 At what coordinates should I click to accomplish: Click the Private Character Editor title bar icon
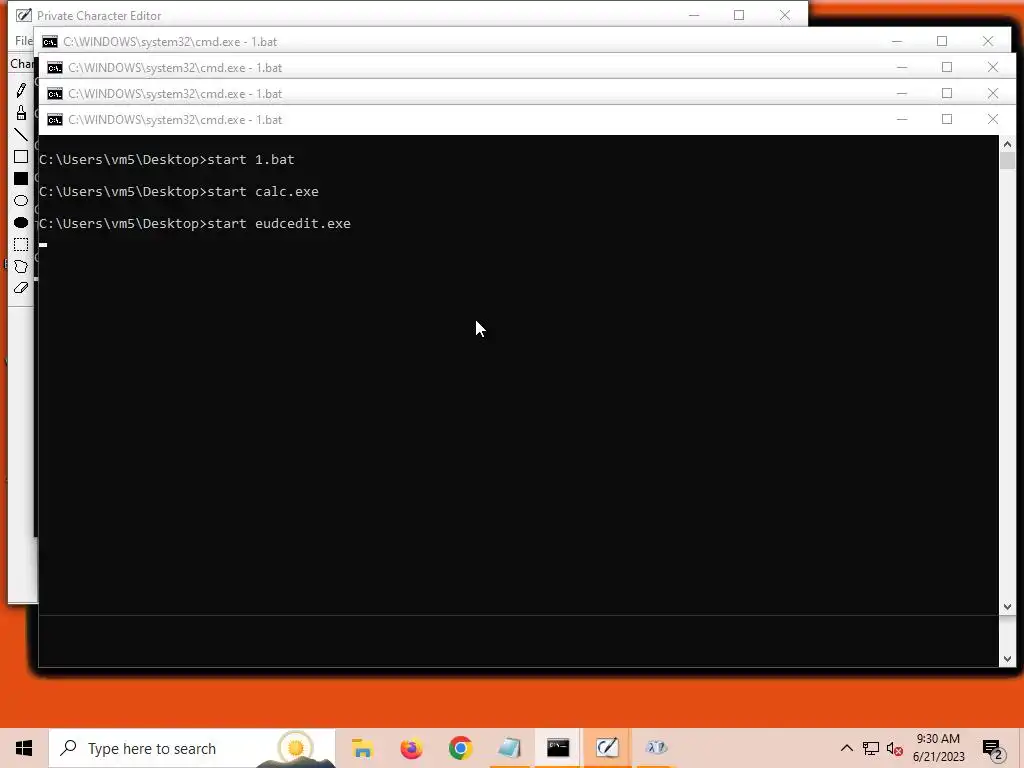pos(24,15)
